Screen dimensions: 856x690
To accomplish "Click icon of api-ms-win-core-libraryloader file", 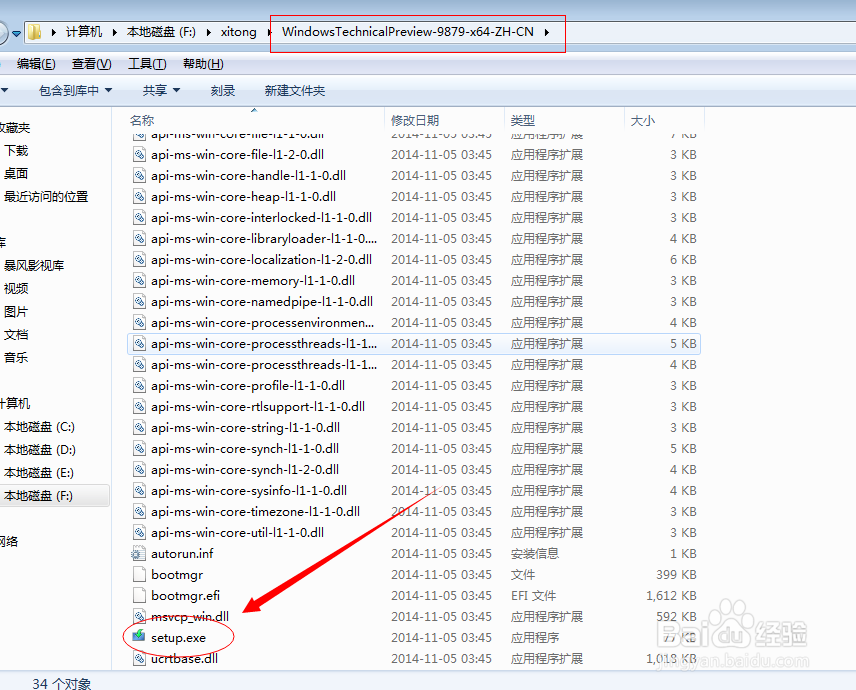I will click(139, 239).
